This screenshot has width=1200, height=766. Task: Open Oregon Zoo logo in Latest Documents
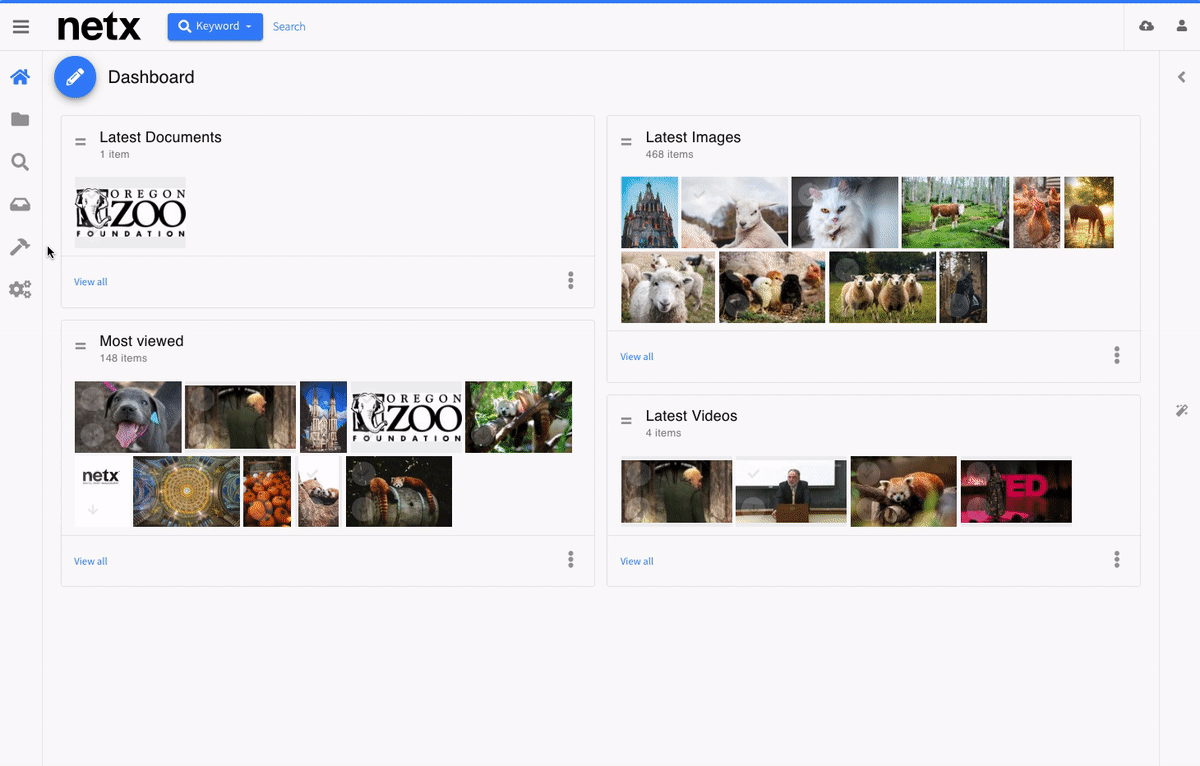coord(130,212)
